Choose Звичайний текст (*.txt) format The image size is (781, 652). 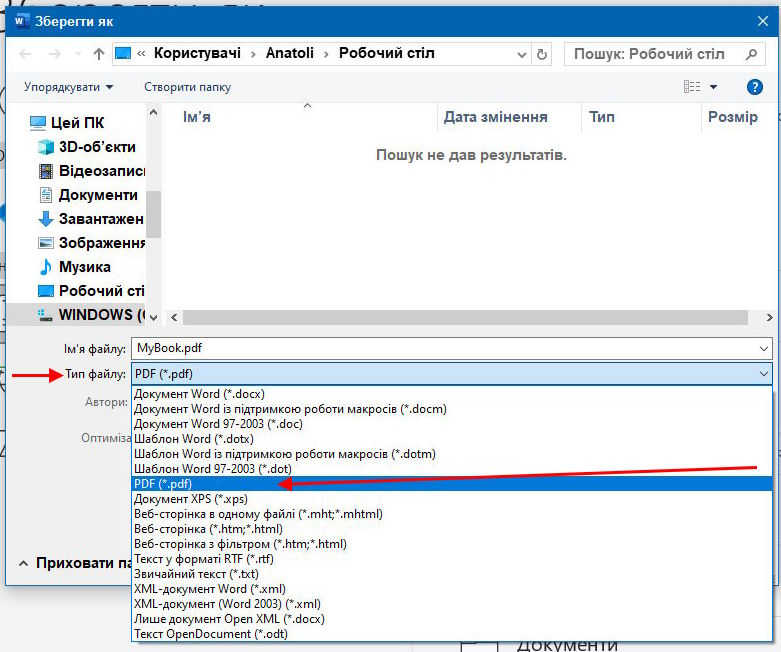[x=452, y=574]
